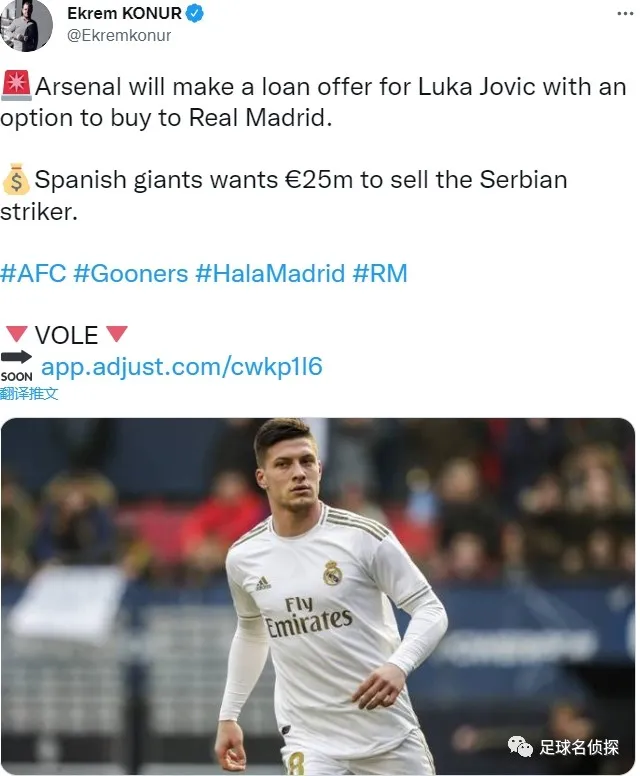Viewport: 640px width, 776px height.
Task: Click the red siren emoji
Action: pos(16,85)
